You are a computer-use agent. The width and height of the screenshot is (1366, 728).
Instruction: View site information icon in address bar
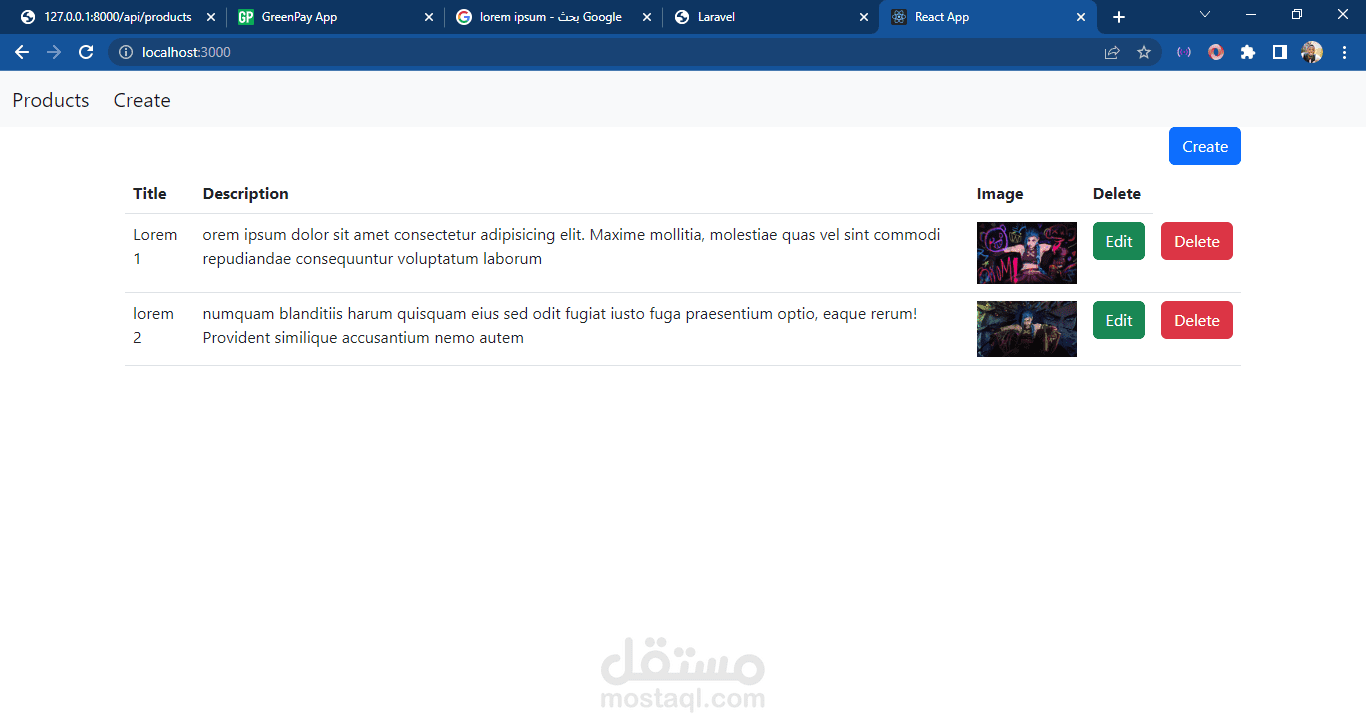126,52
